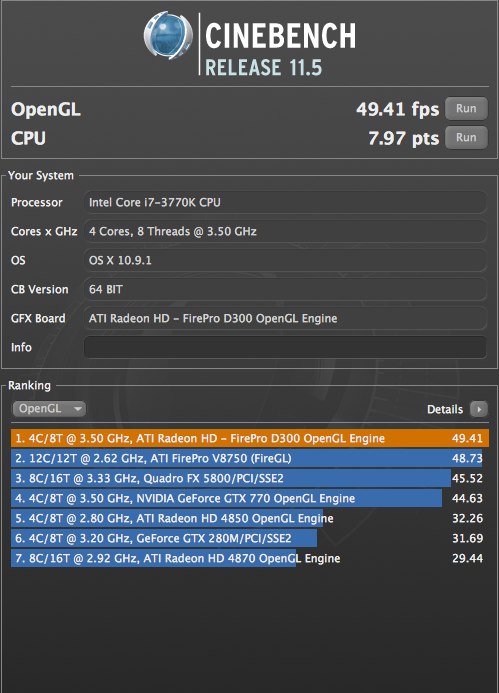Select the Radeon HD 4870 ranking row
Viewport: 499px width, 693px height.
point(250,558)
